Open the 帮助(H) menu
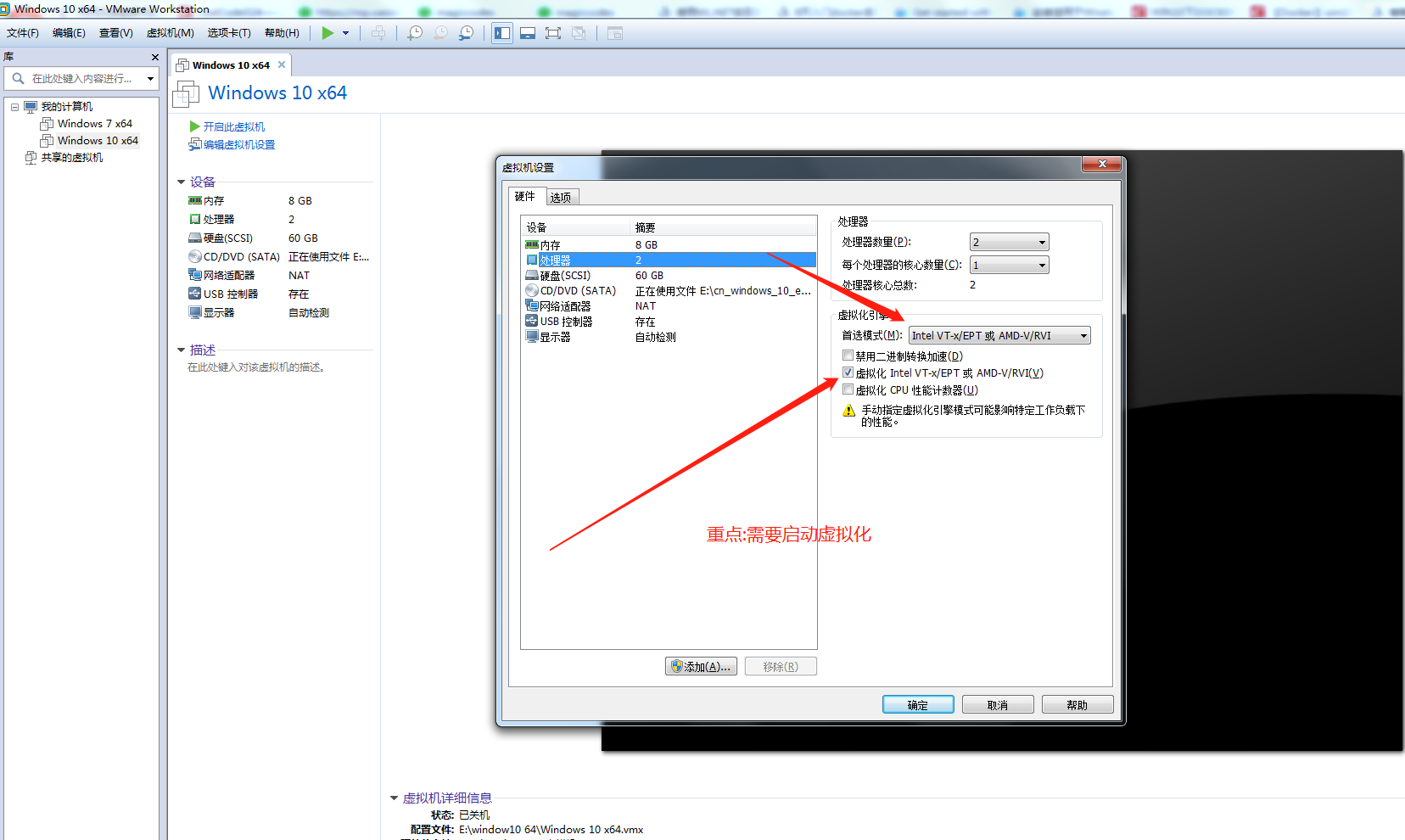This screenshot has width=1405, height=840. tap(282, 33)
